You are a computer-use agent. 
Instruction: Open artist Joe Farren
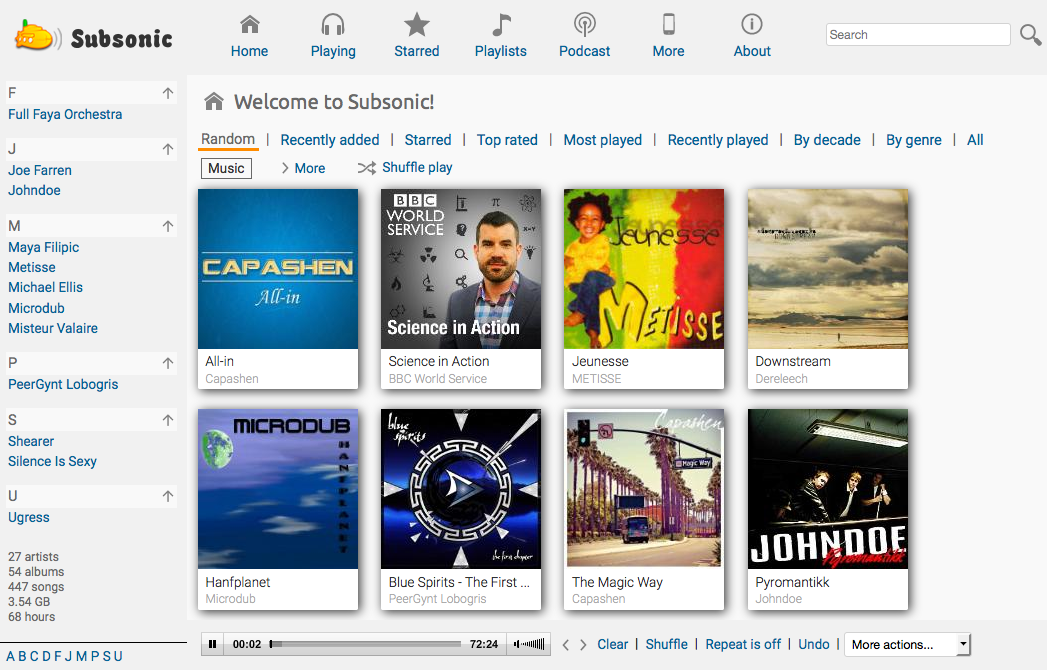point(39,170)
